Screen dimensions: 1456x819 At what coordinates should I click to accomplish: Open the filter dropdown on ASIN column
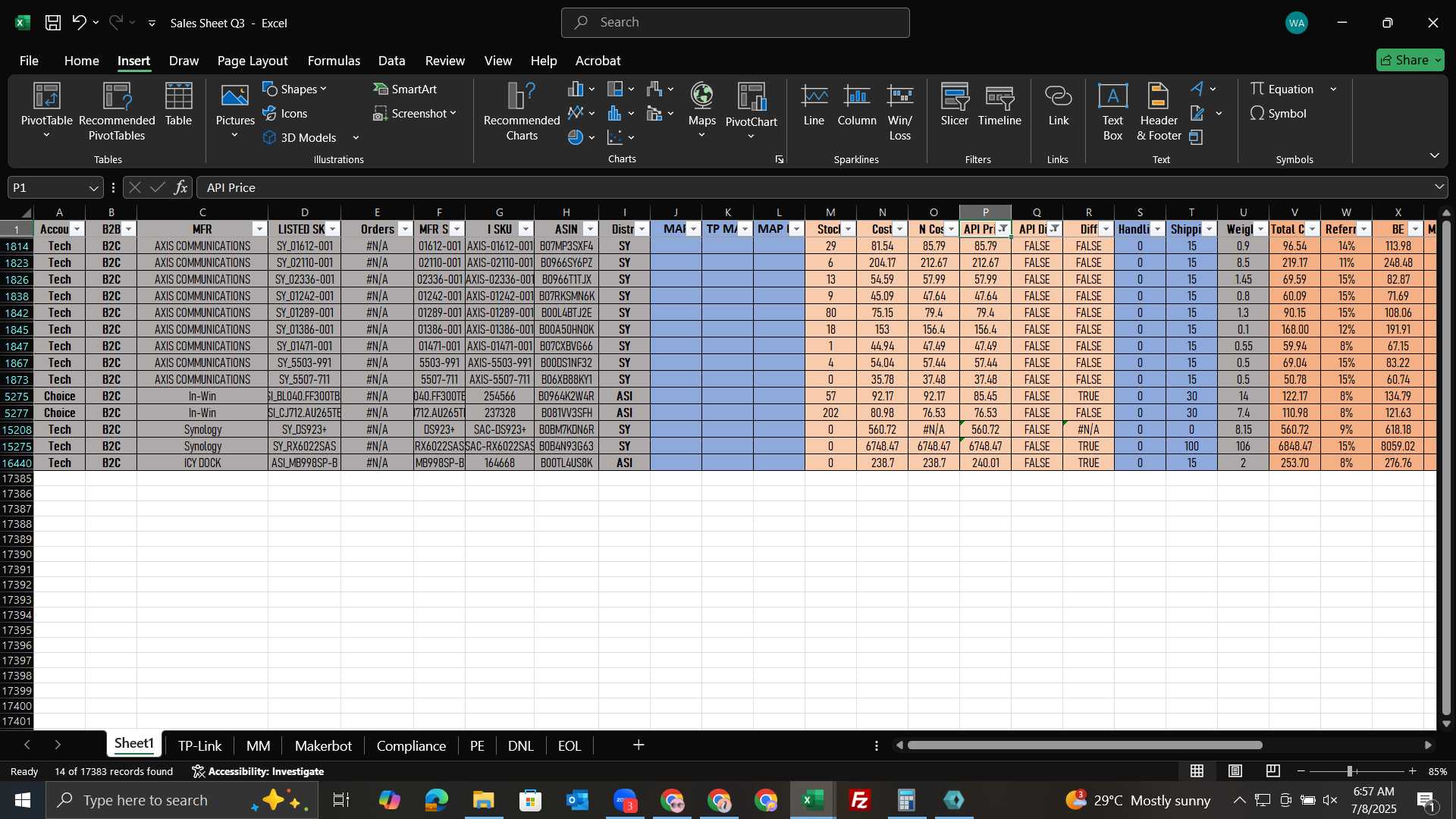click(x=590, y=229)
